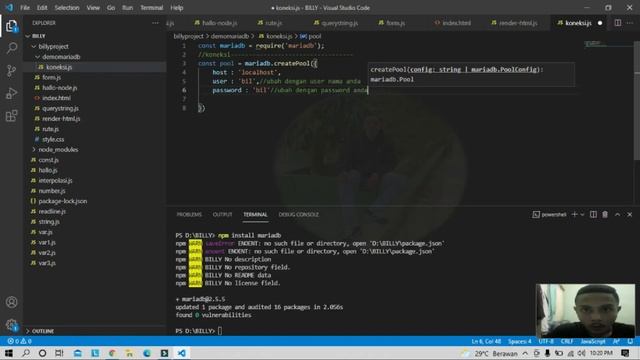Open Cortana circle in taskbar

(42, 353)
